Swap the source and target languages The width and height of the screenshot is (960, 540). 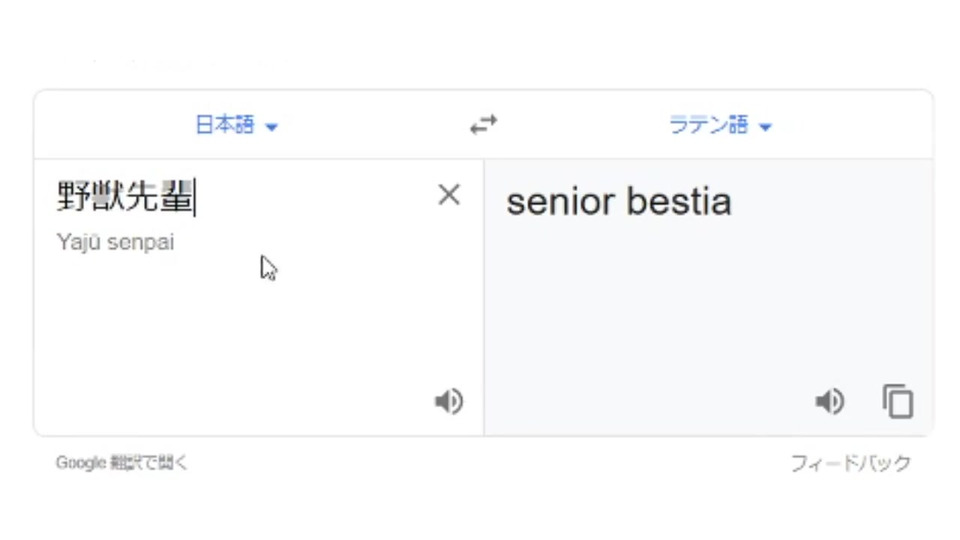(x=483, y=125)
